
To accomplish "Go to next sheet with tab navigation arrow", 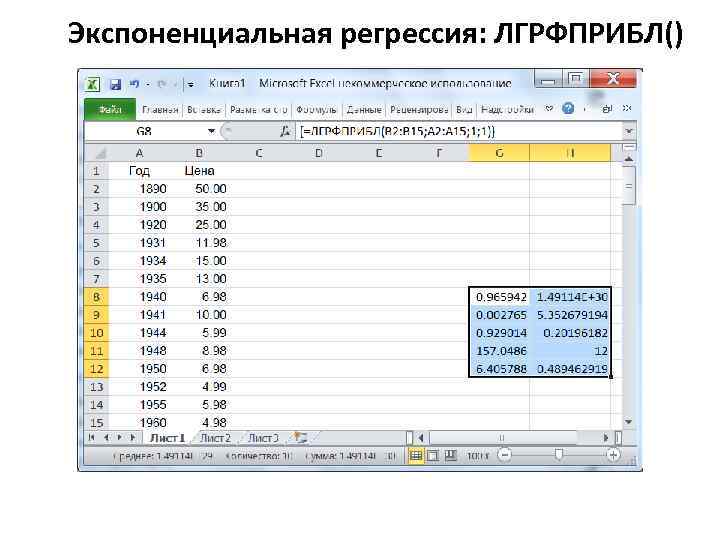I will click(x=119, y=438).
